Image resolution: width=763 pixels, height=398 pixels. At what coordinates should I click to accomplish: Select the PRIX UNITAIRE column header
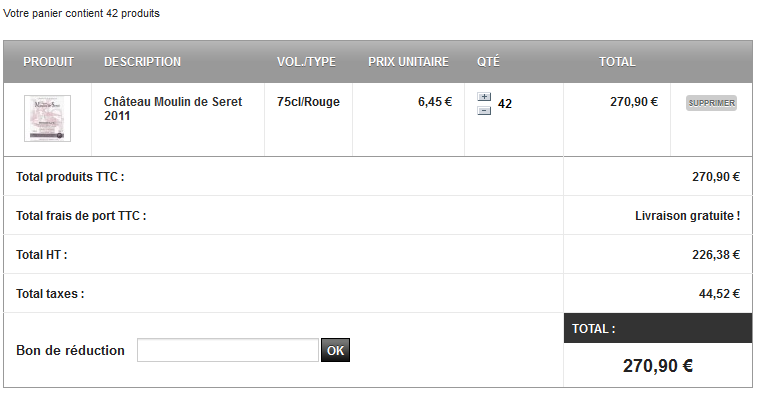(408, 62)
